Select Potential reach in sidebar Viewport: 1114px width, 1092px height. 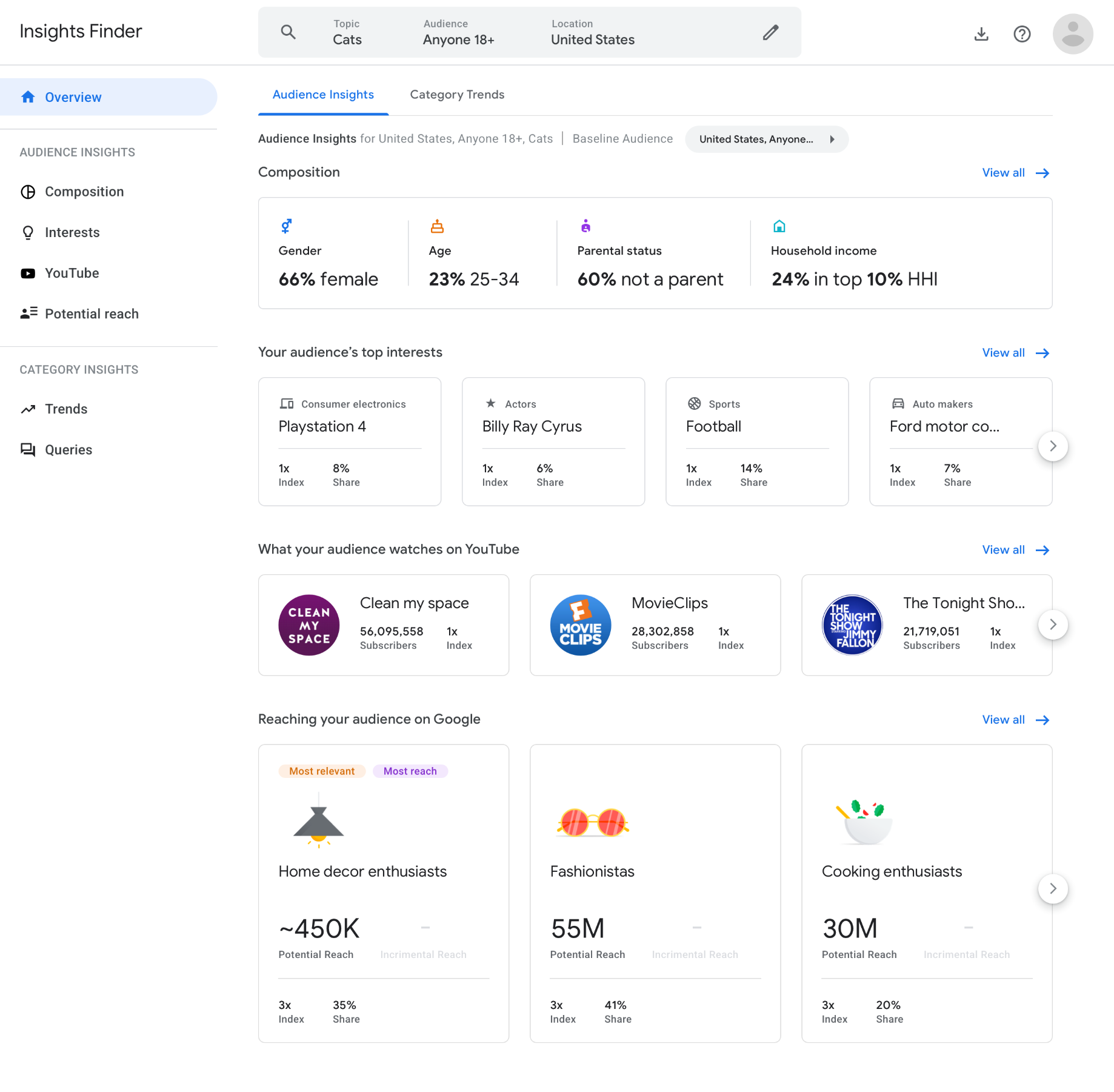[92, 313]
